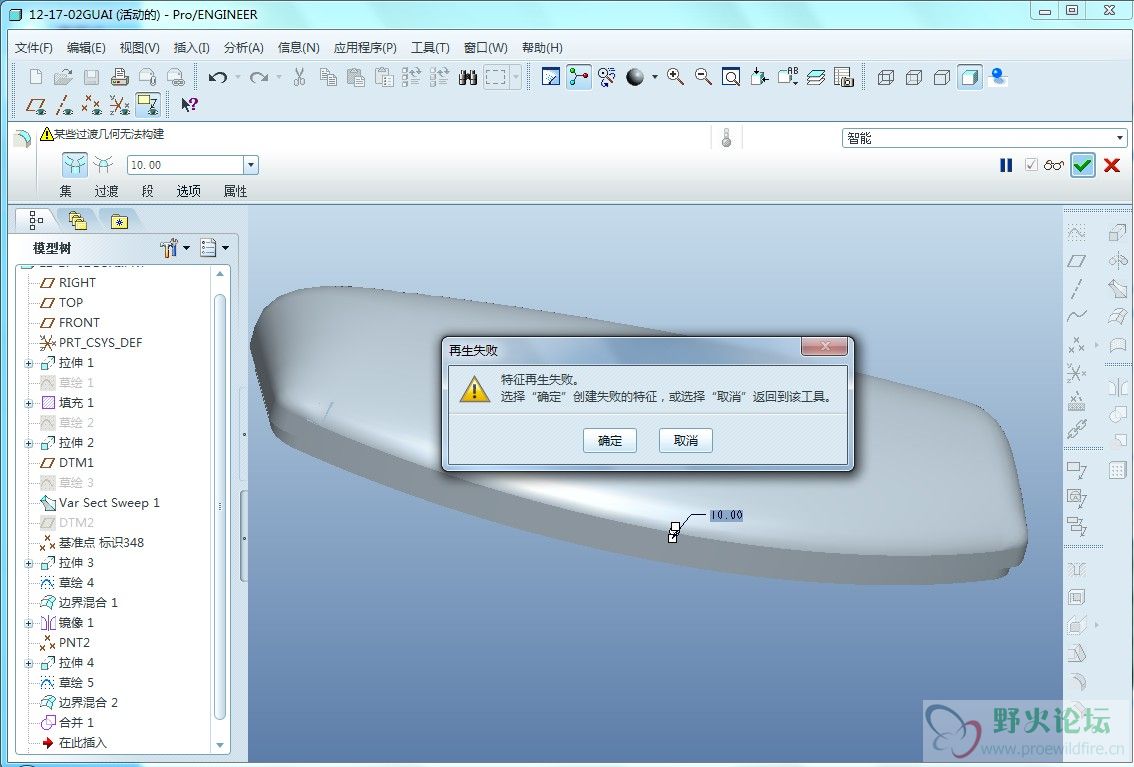1134x767 pixels.
Task: Switch round tool to set mode
Action: (x=74, y=165)
